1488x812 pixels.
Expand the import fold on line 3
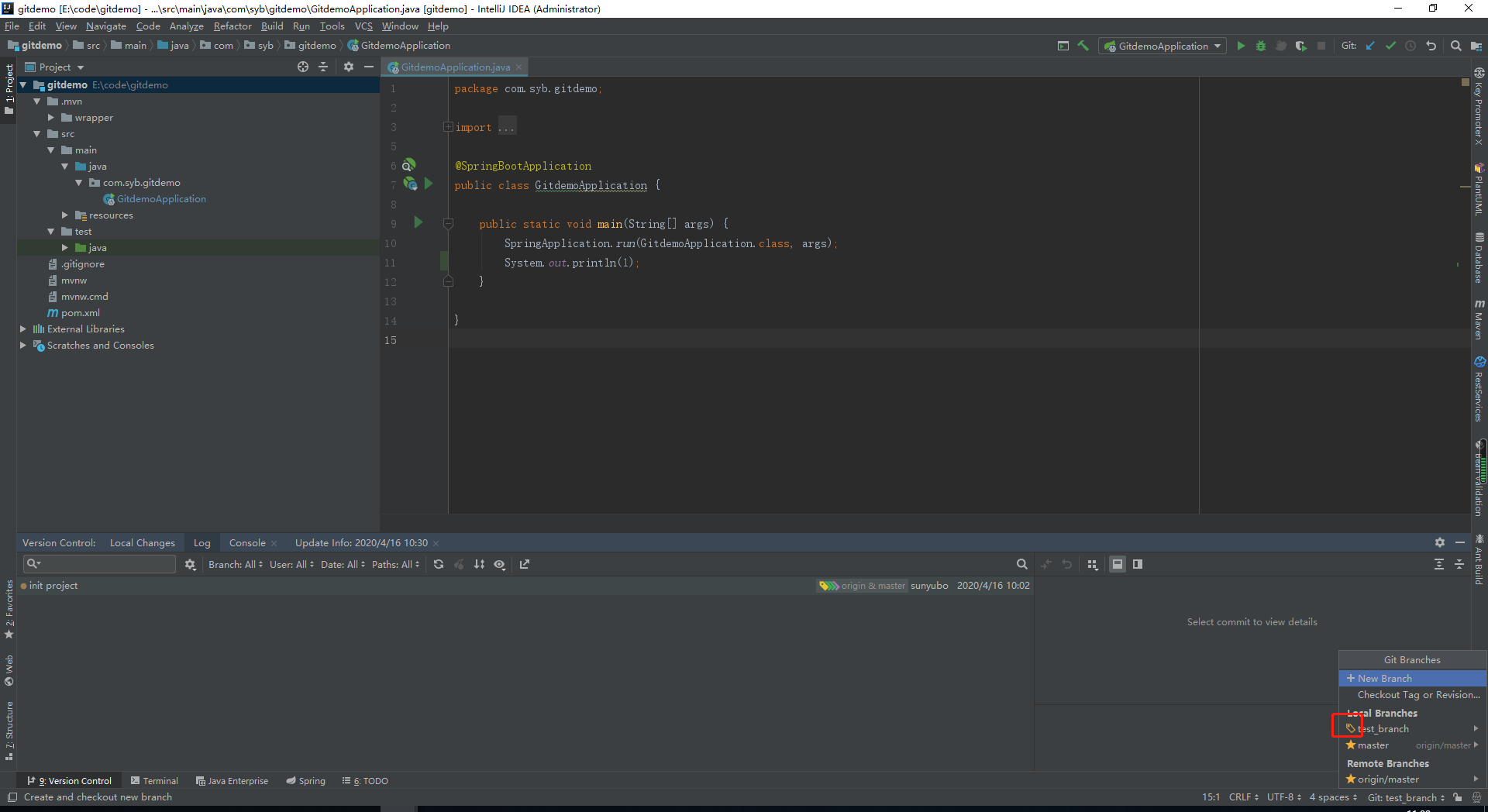[x=448, y=127]
